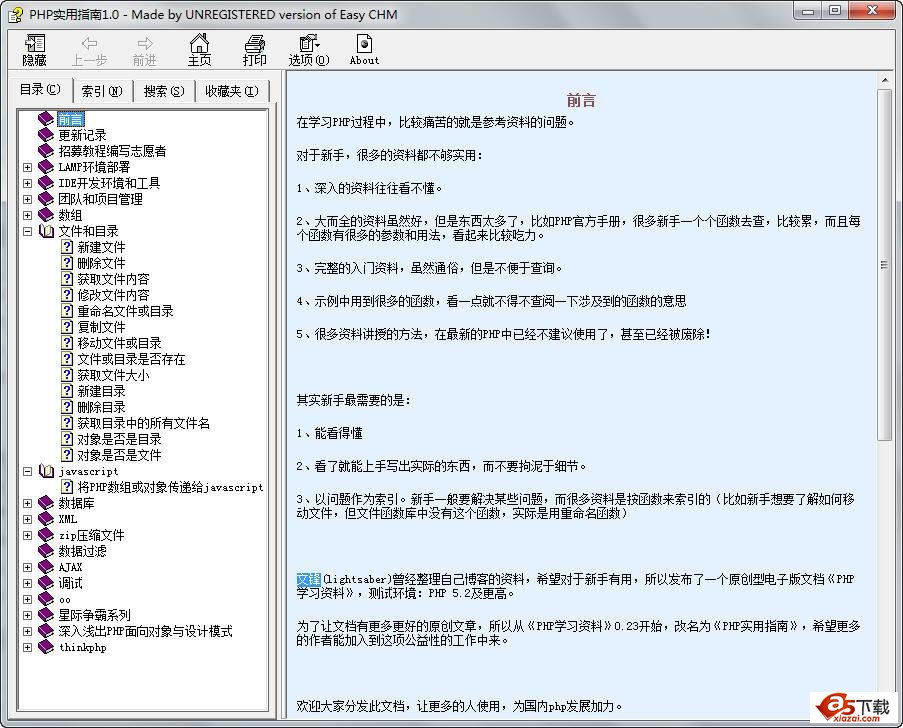Image resolution: width=903 pixels, height=728 pixels.
Task: Expand the XML tree node
Action: click(x=28, y=520)
